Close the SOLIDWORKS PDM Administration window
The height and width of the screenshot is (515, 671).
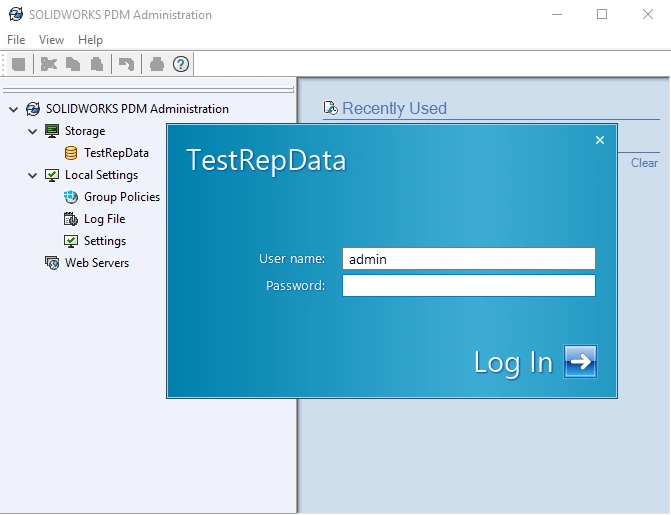coord(648,15)
